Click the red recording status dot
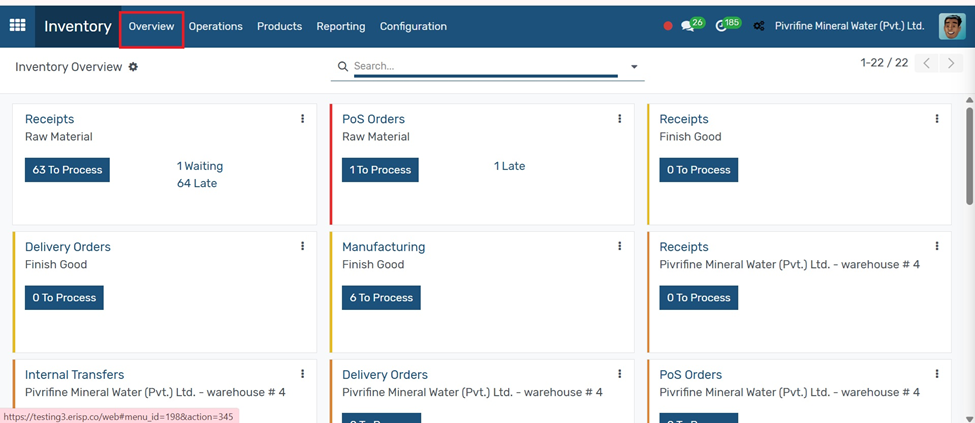This screenshot has width=975, height=423. pos(668,26)
